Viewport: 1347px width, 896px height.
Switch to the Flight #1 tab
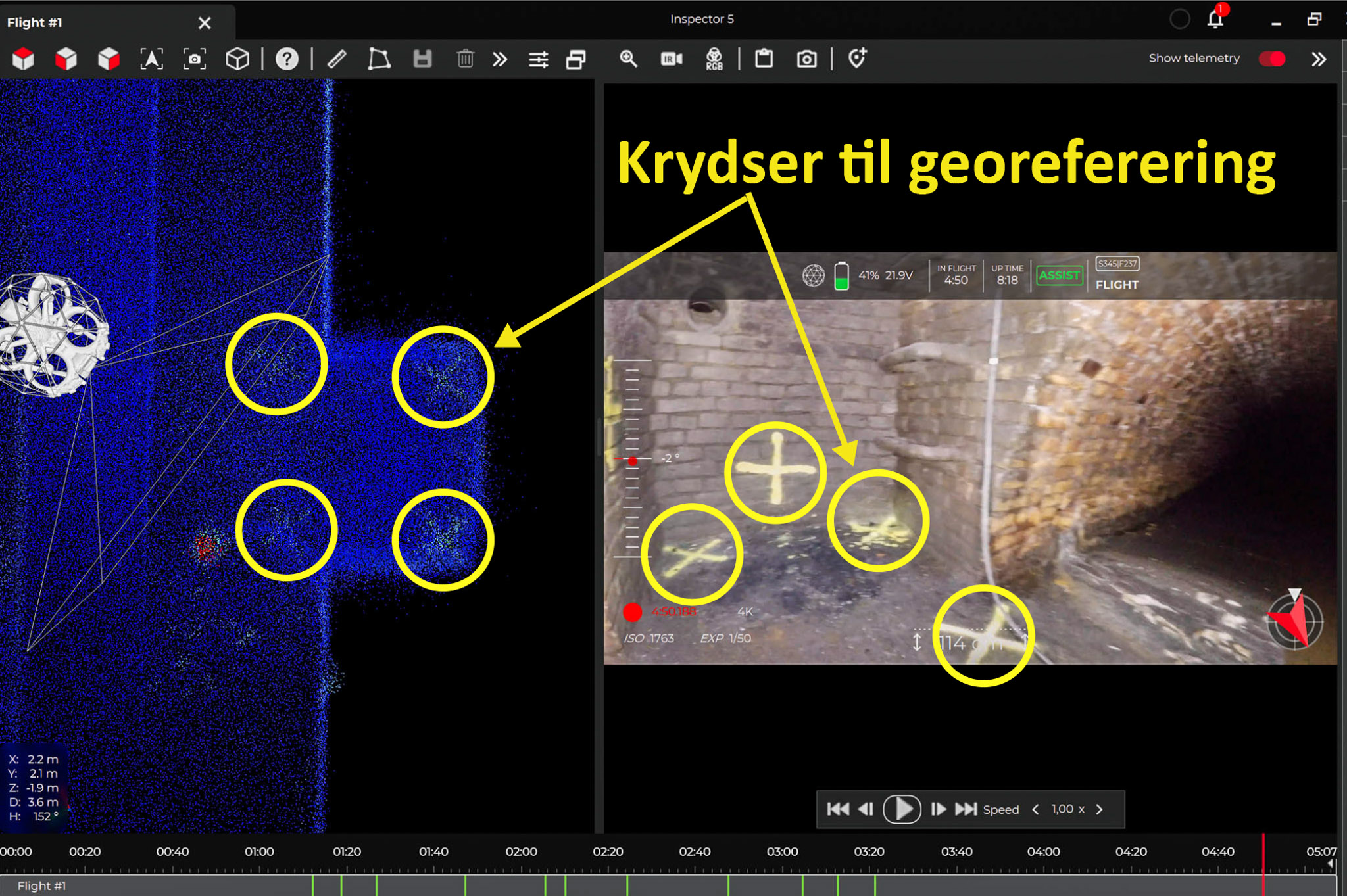coord(36,22)
